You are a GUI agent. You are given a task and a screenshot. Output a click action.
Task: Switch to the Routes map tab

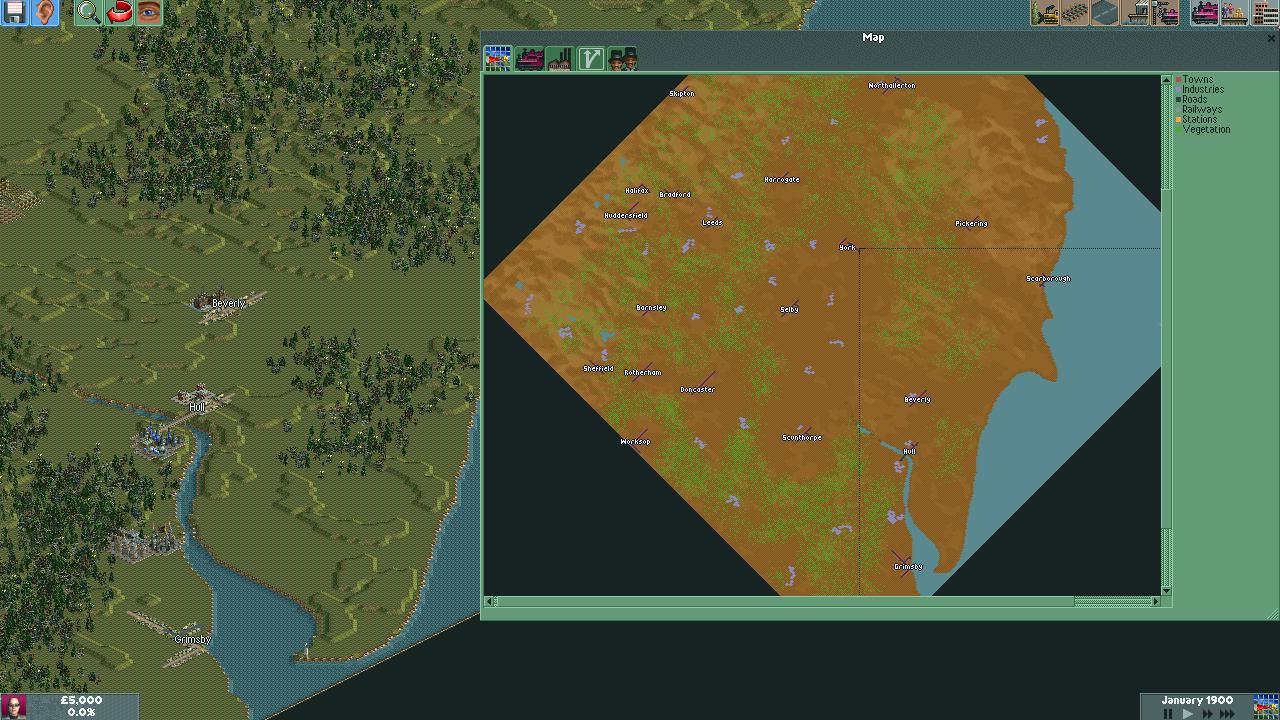pos(590,59)
